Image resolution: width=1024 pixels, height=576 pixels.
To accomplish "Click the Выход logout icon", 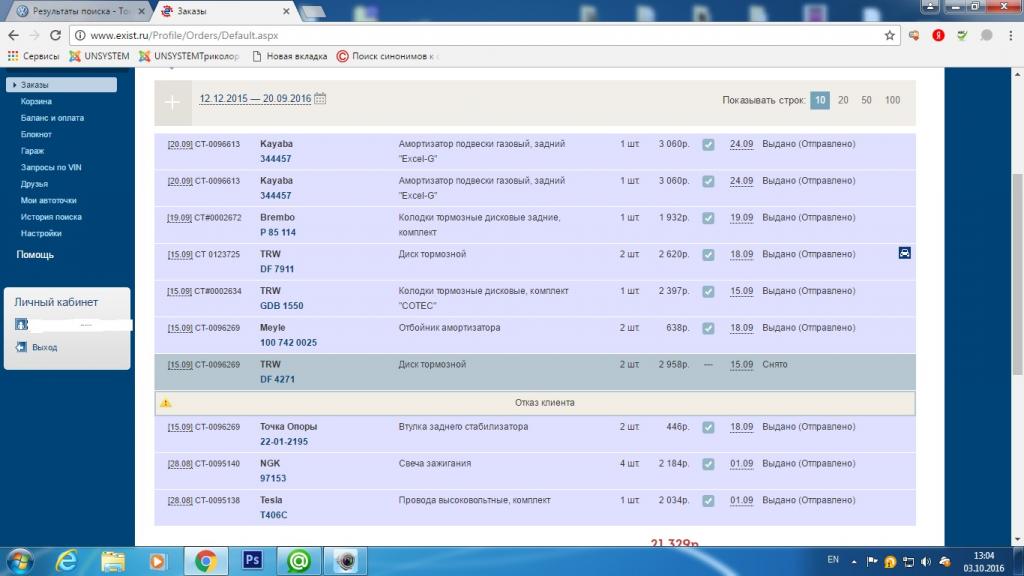I will click(21, 347).
